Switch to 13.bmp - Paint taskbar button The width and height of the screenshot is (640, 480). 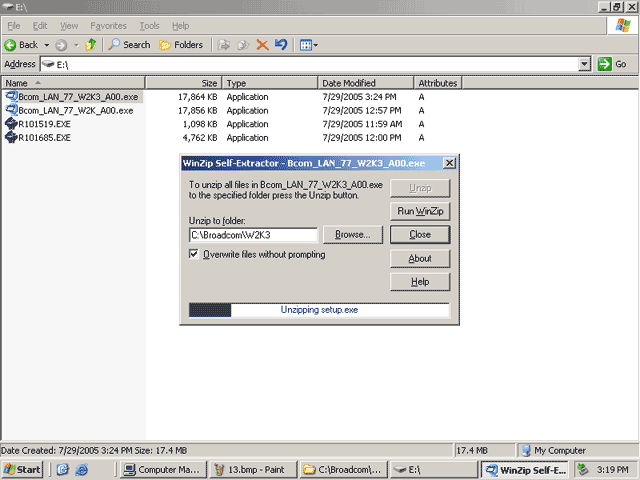pyautogui.click(x=253, y=470)
